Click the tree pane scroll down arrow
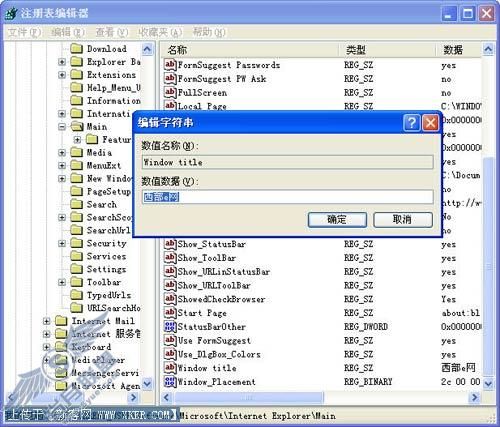This screenshot has width=500, height=427. (147, 384)
